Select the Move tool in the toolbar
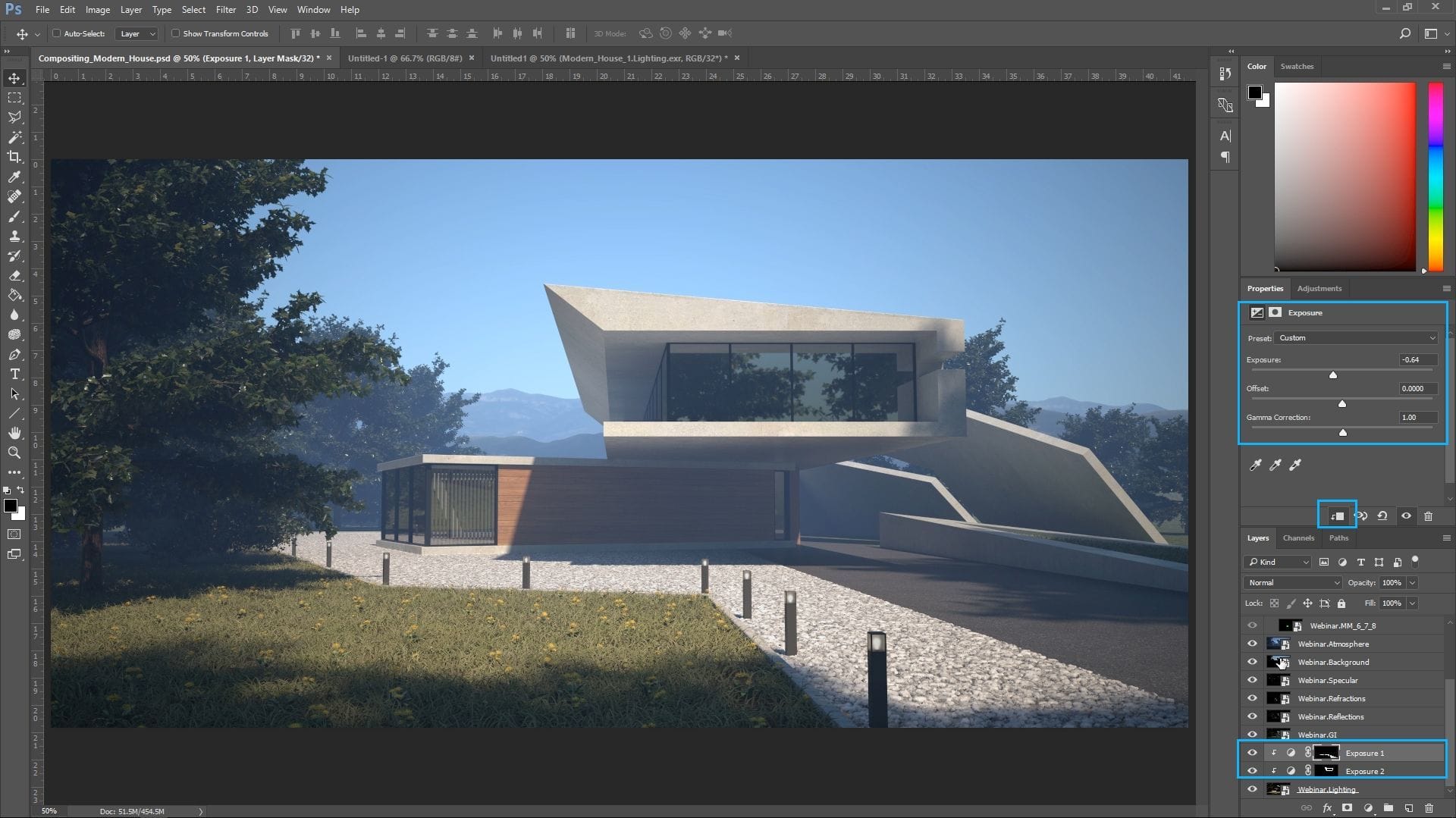 14,78
